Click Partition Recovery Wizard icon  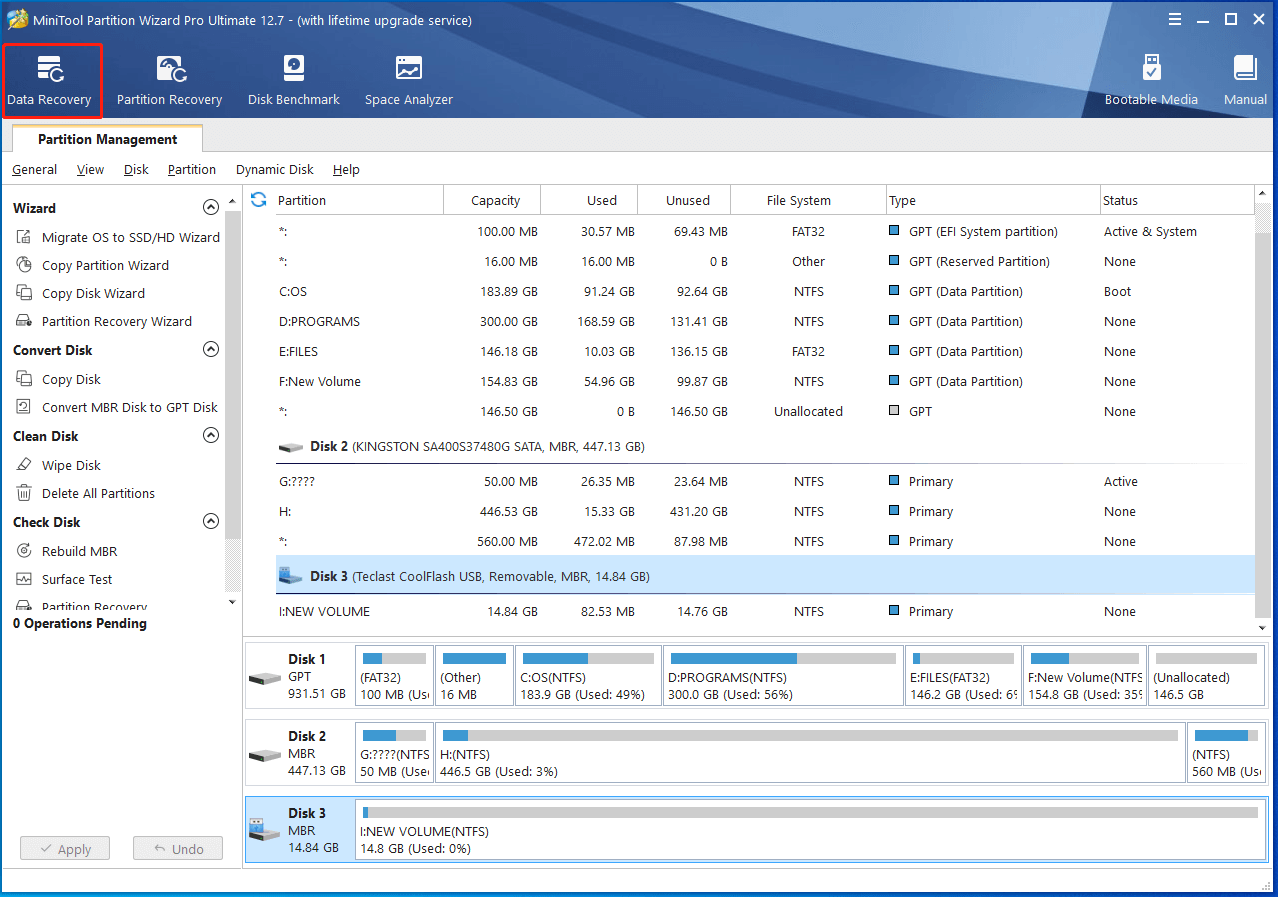pos(25,321)
